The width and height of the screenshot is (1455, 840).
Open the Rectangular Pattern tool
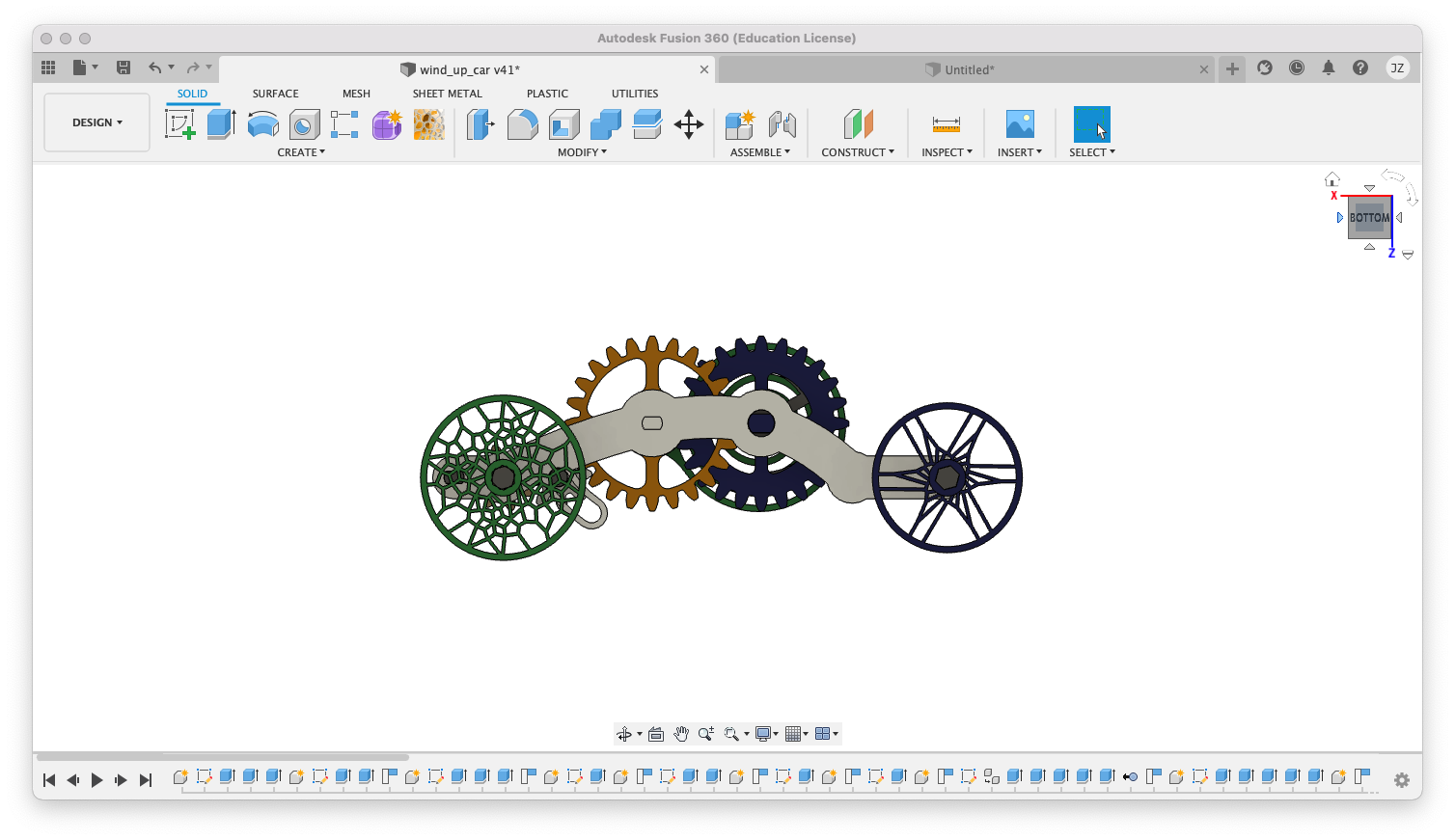coord(344,124)
